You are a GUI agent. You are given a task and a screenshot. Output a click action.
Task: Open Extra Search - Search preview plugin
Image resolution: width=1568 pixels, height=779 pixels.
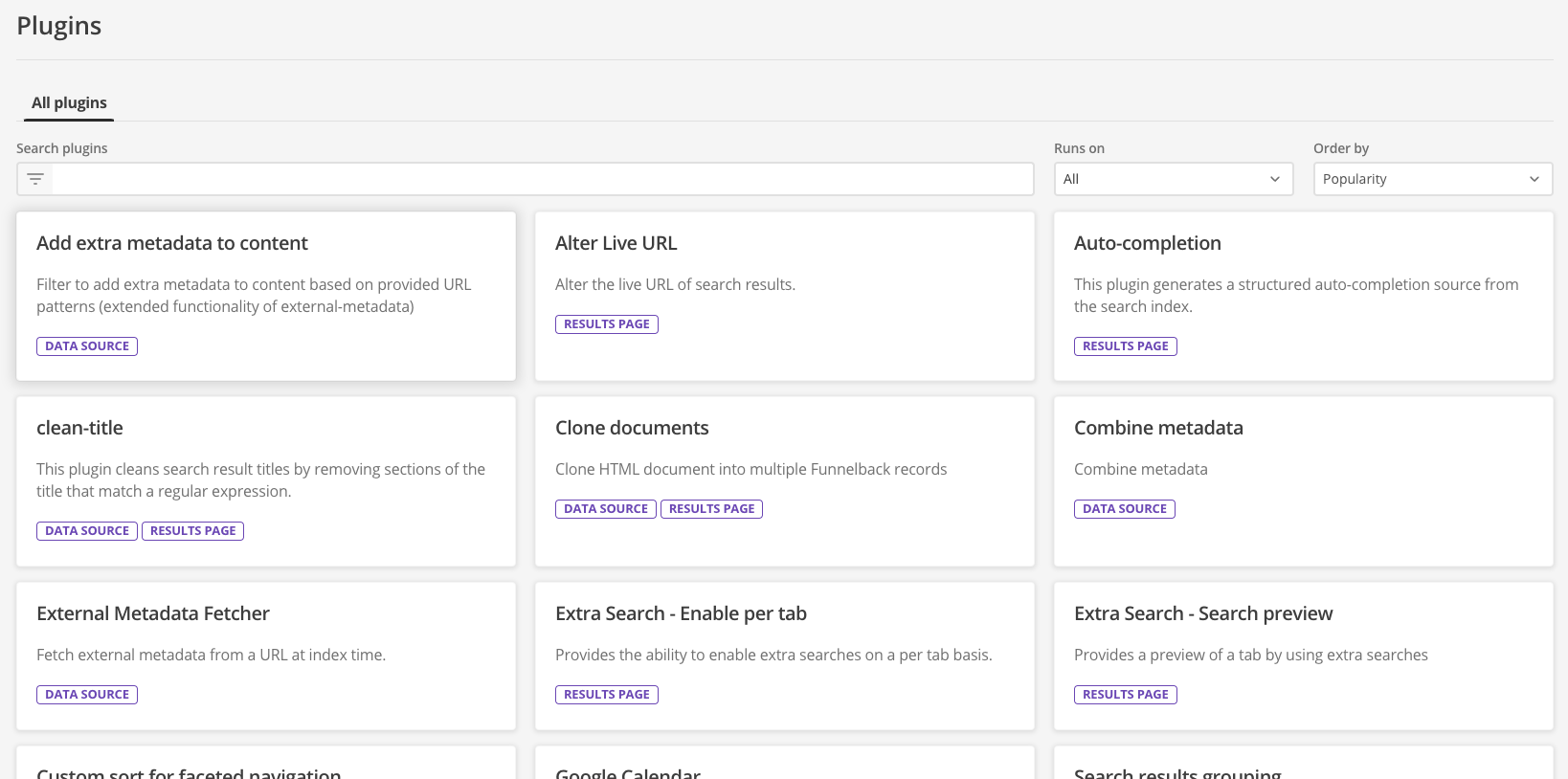point(1202,613)
